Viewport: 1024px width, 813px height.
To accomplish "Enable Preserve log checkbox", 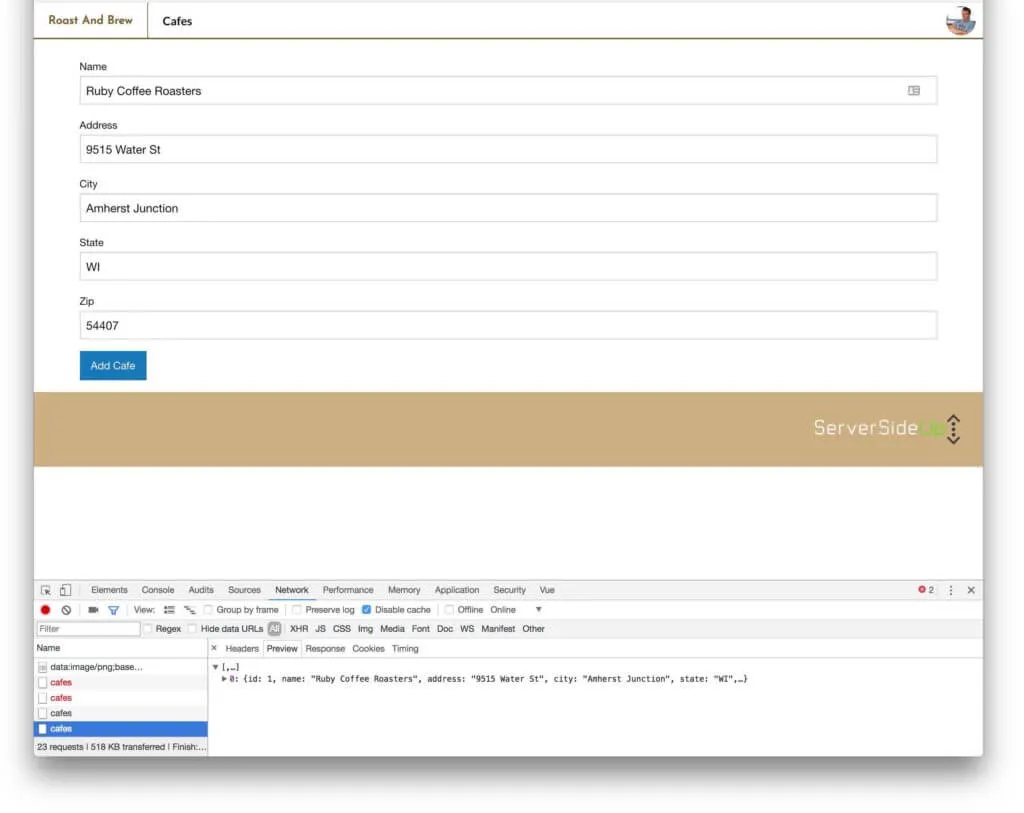I will 297,609.
